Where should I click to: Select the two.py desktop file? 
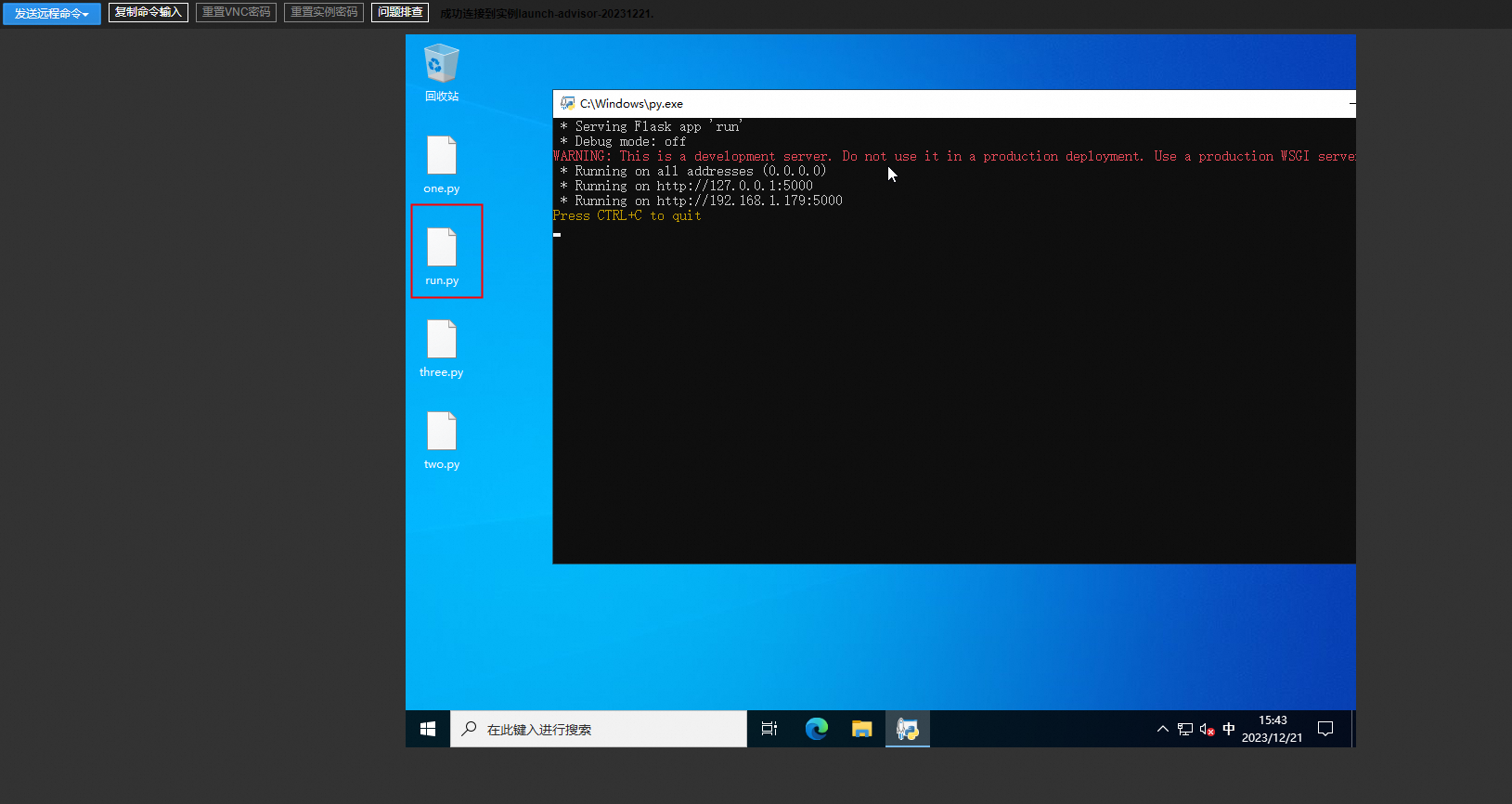pos(442,440)
